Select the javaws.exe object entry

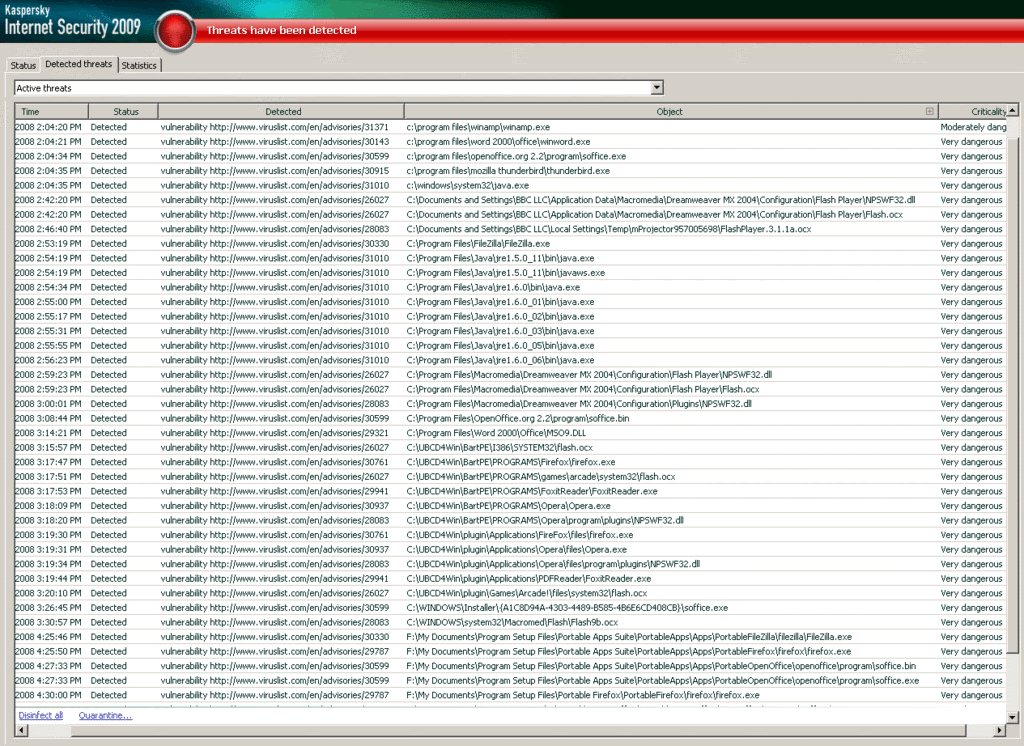(505, 273)
